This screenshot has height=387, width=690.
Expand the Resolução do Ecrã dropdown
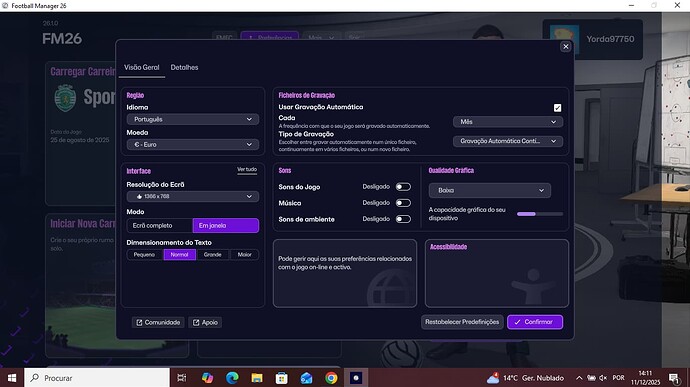[193, 196]
